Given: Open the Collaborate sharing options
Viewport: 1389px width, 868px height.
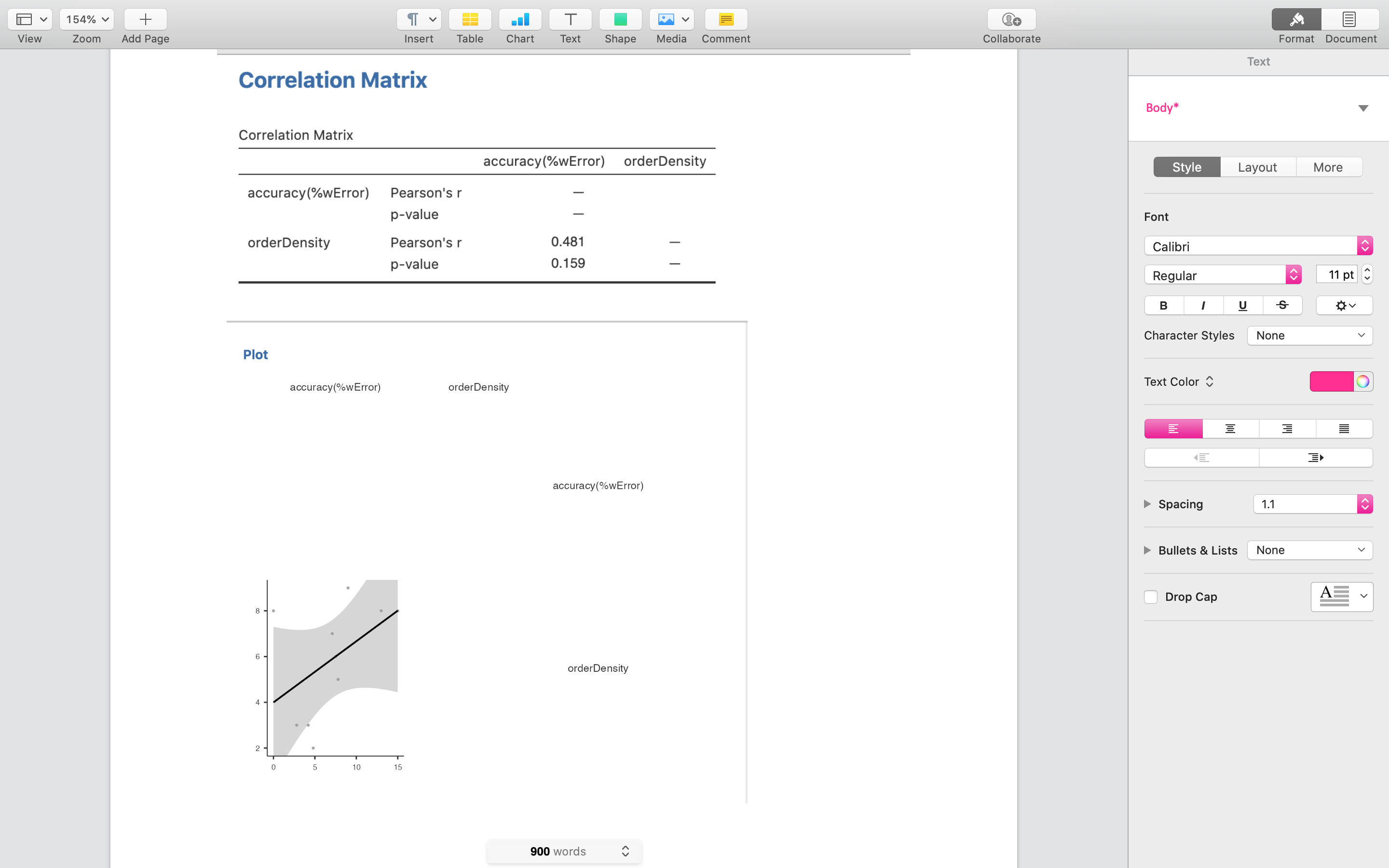Looking at the screenshot, I should click(1010, 19).
